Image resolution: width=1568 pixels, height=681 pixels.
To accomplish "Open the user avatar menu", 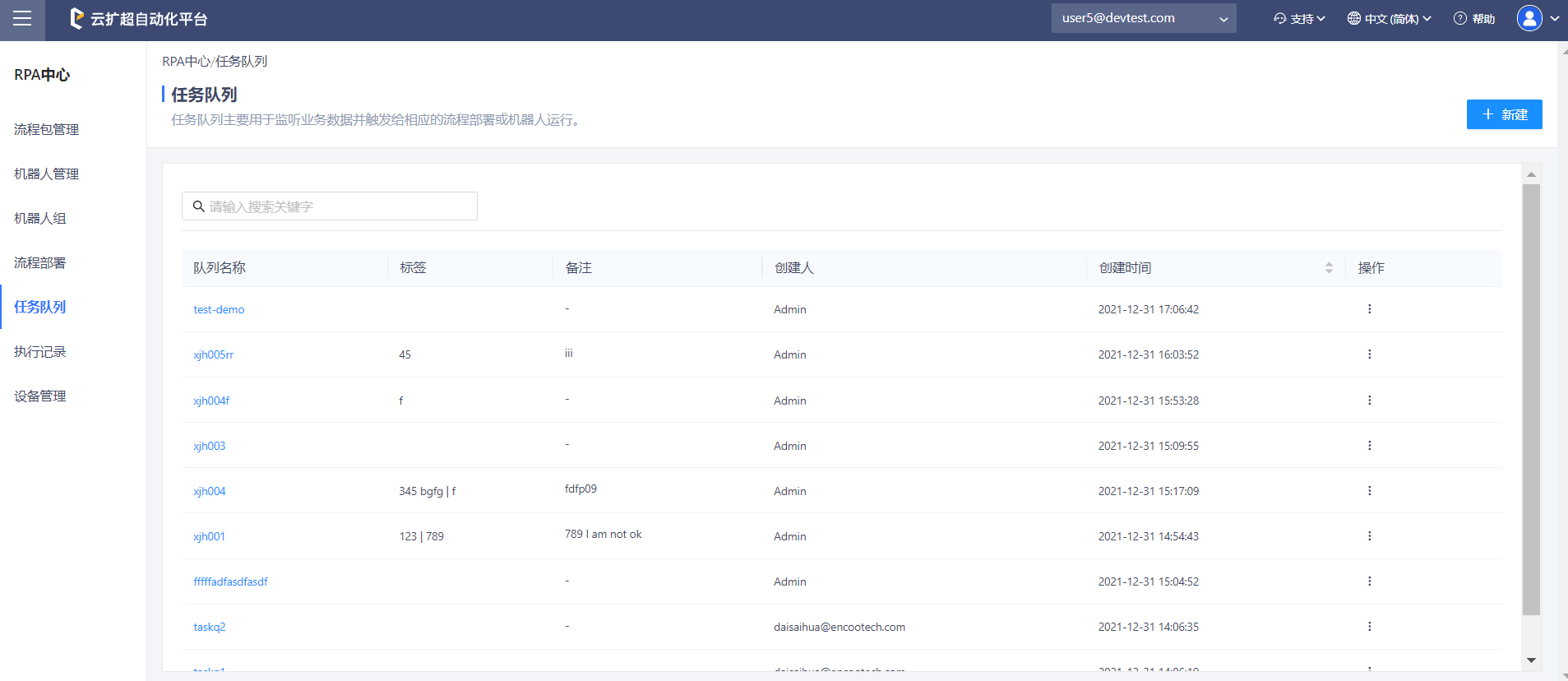I will 1529,18.
